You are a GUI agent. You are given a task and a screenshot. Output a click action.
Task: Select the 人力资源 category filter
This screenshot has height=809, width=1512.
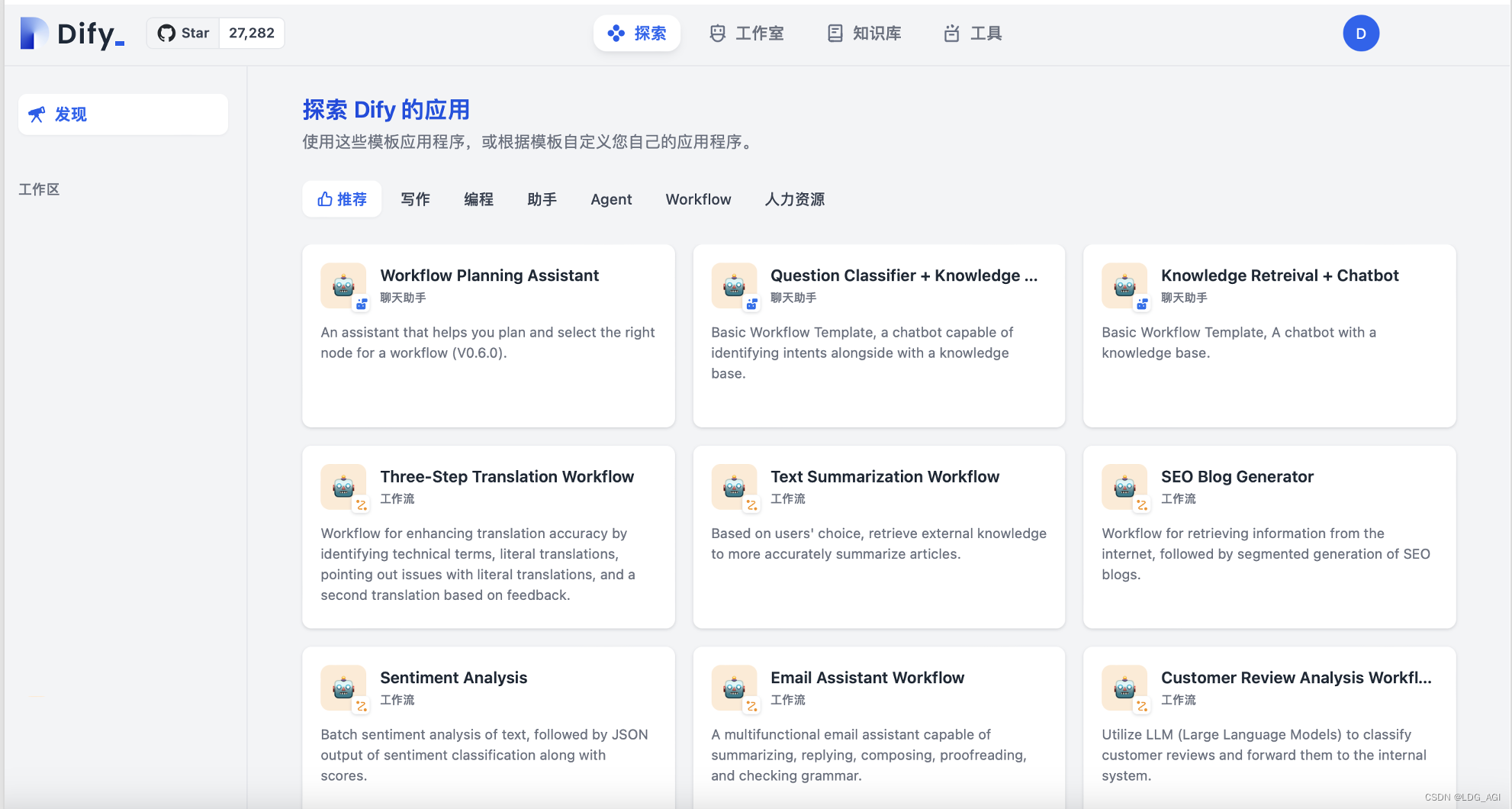coord(795,199)
